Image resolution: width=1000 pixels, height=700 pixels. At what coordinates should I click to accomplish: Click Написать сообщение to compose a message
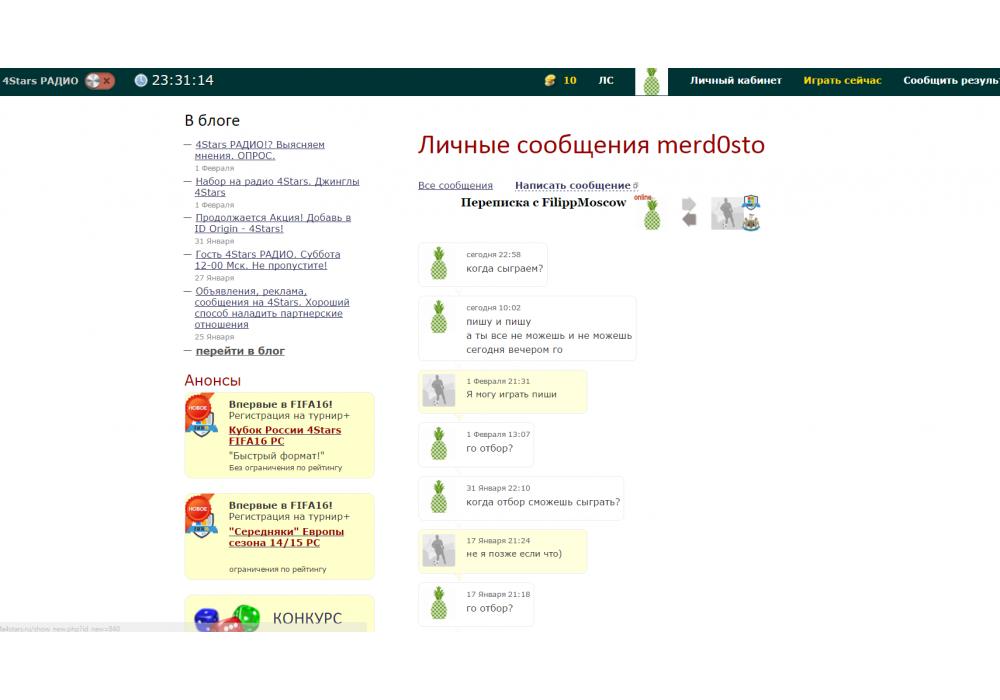573,186
